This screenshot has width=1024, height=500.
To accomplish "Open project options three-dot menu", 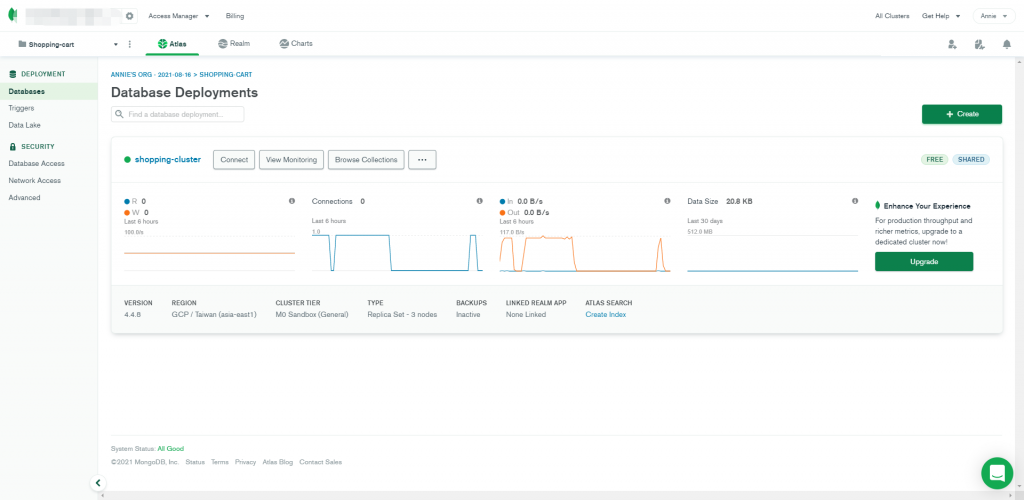I will pos(129,44).
